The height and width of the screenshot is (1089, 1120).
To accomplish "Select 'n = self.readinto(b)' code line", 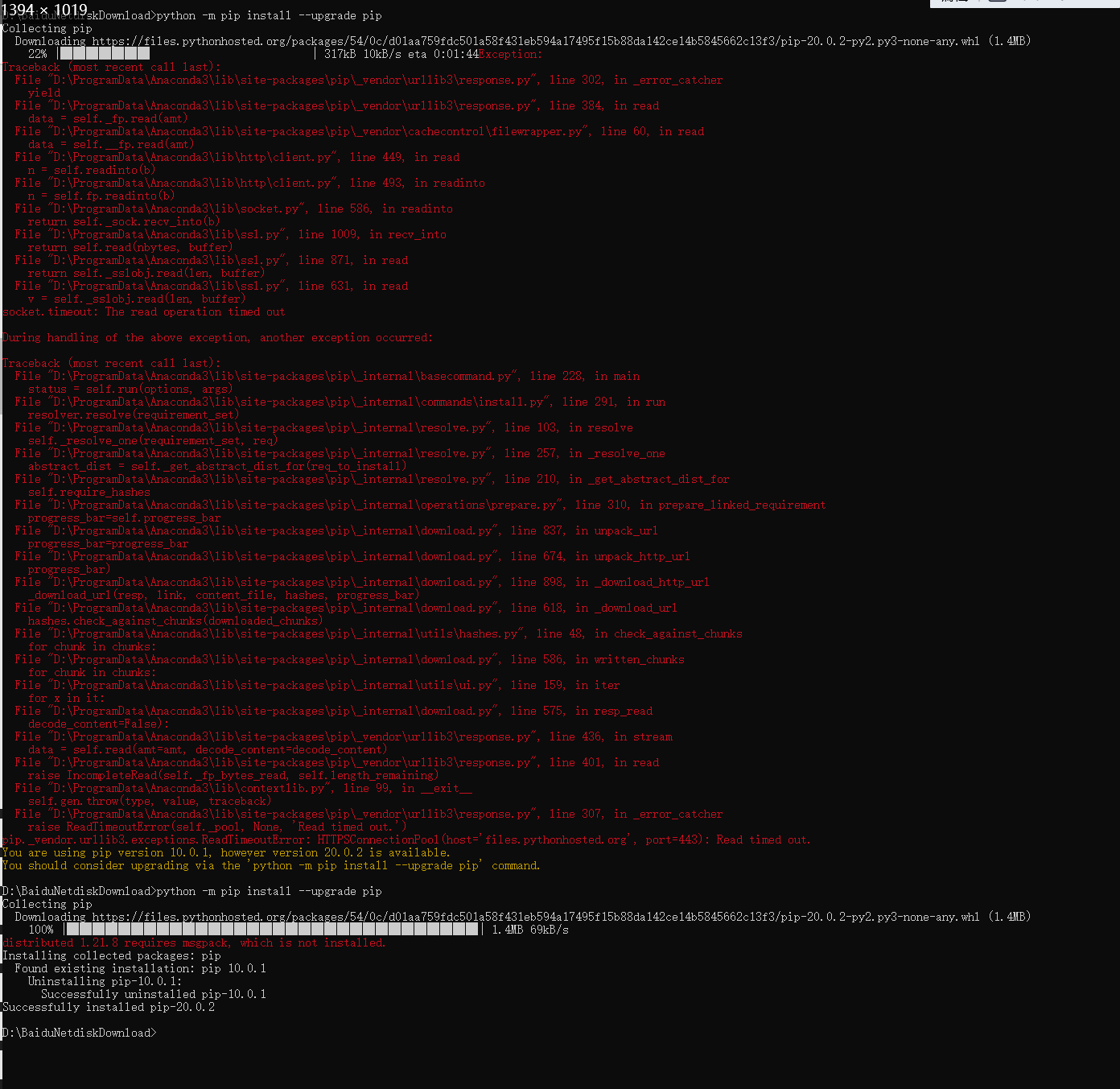I will (92, 170).
